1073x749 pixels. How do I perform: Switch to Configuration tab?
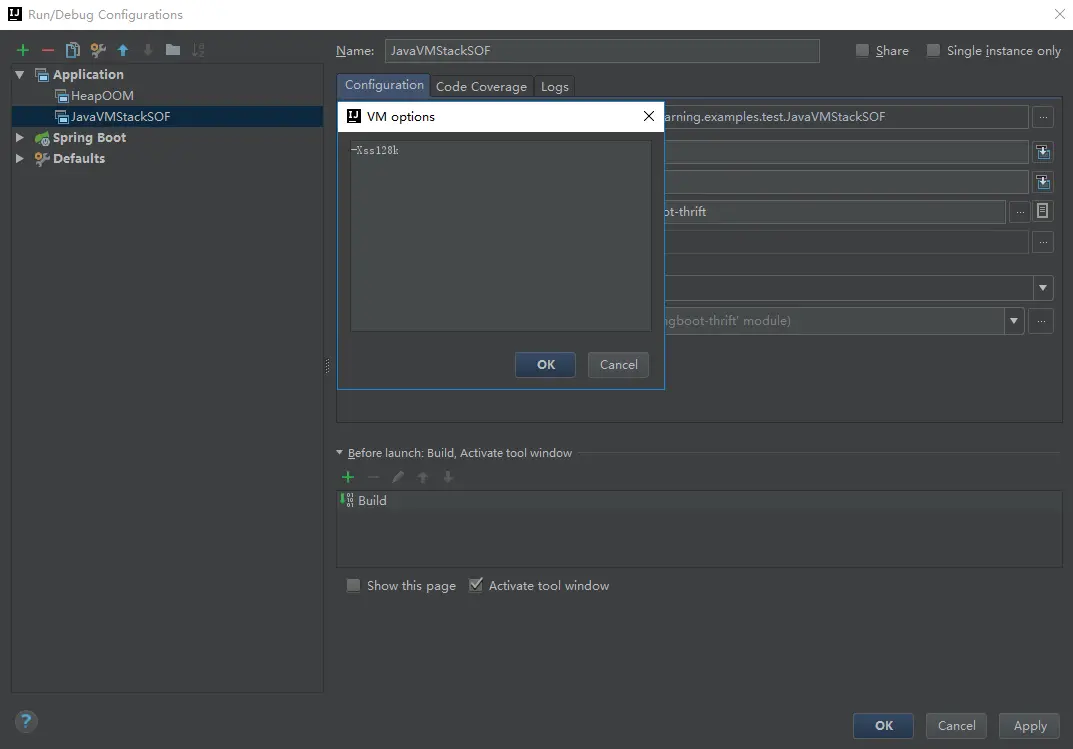tap(384, 85)
